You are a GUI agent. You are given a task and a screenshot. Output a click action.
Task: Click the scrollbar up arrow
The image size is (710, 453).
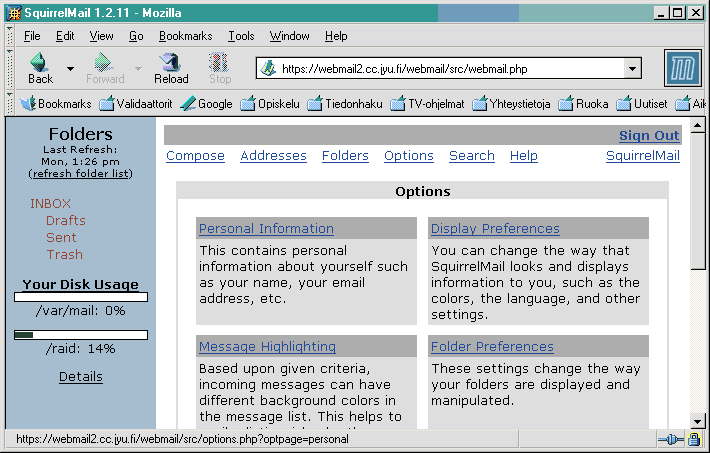tap(697, 125)
